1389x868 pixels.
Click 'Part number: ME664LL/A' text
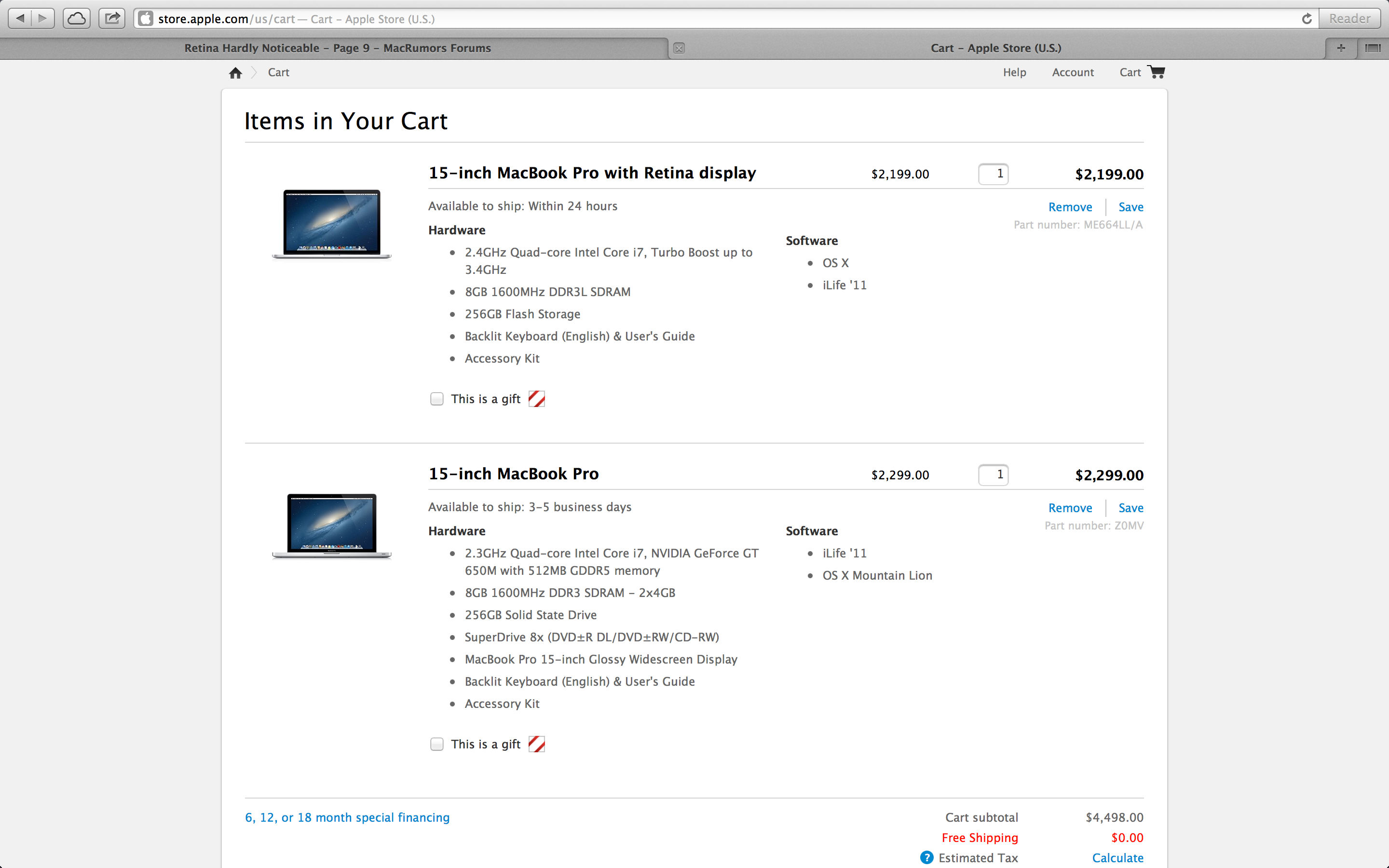1078,224
